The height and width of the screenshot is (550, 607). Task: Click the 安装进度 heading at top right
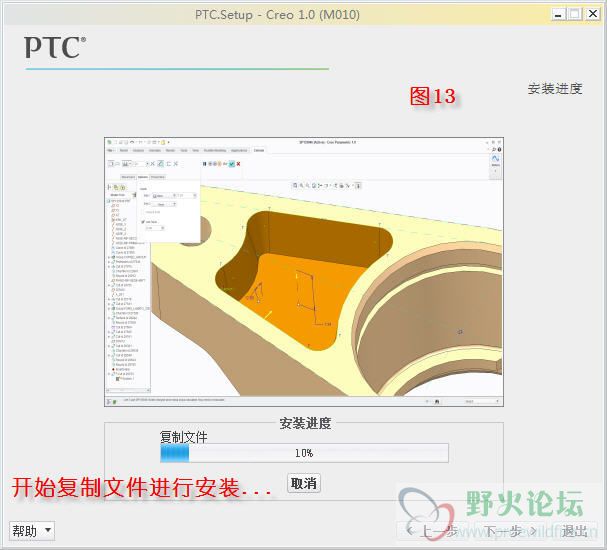coord(555,89)
